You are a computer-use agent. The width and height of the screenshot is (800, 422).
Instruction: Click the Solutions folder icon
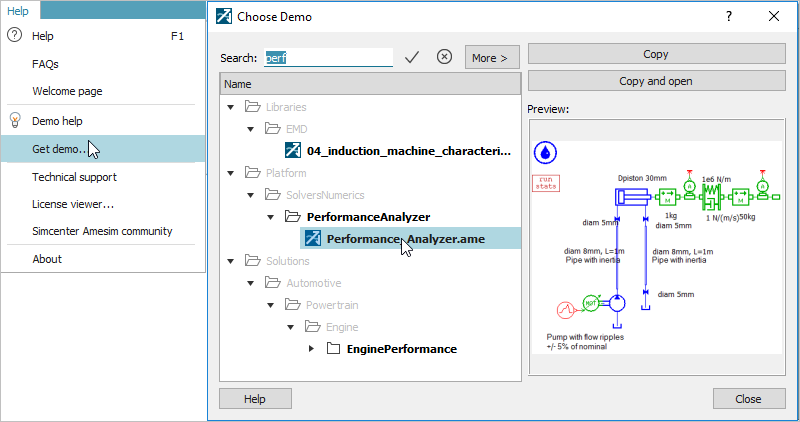pyautogui.click(x=253, y=260)
